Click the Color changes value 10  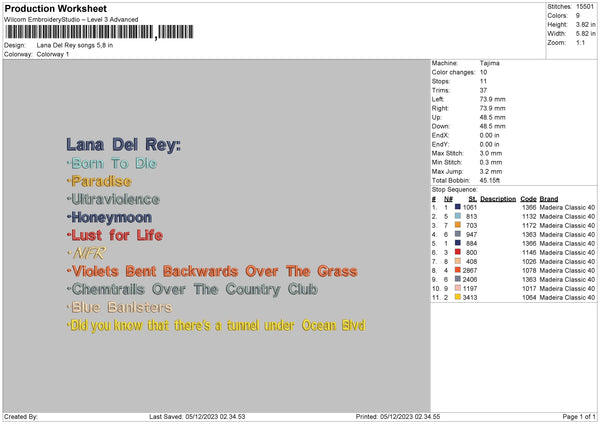coord(483,72)
